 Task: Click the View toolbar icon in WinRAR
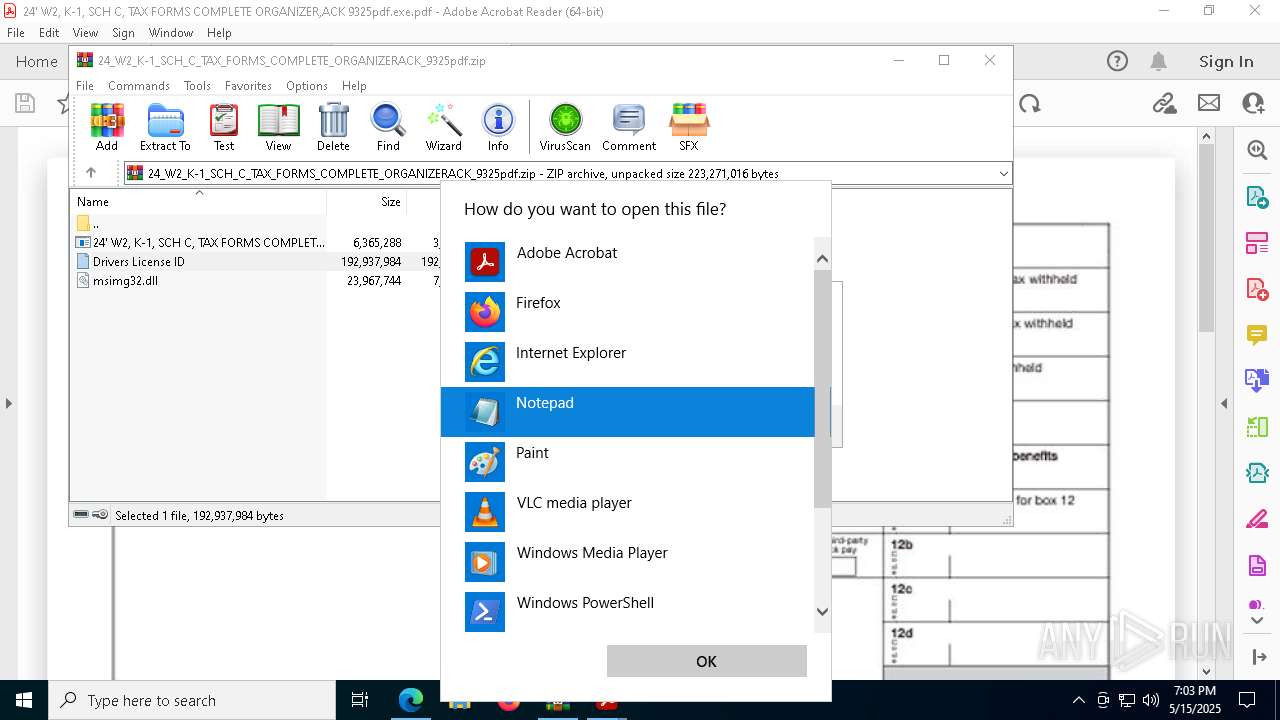278,127
